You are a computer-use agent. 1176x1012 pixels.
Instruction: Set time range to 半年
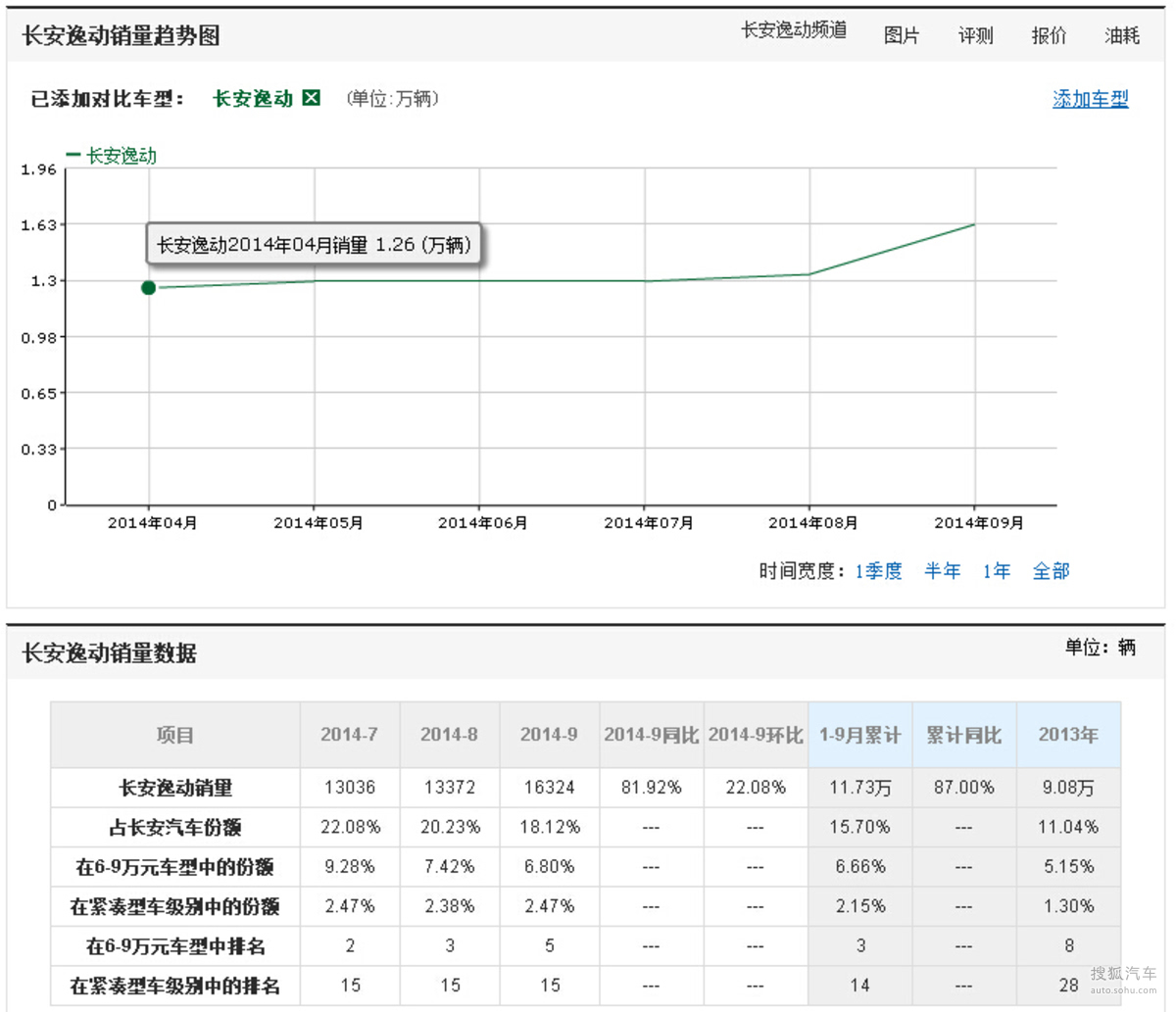pos(942,571)
